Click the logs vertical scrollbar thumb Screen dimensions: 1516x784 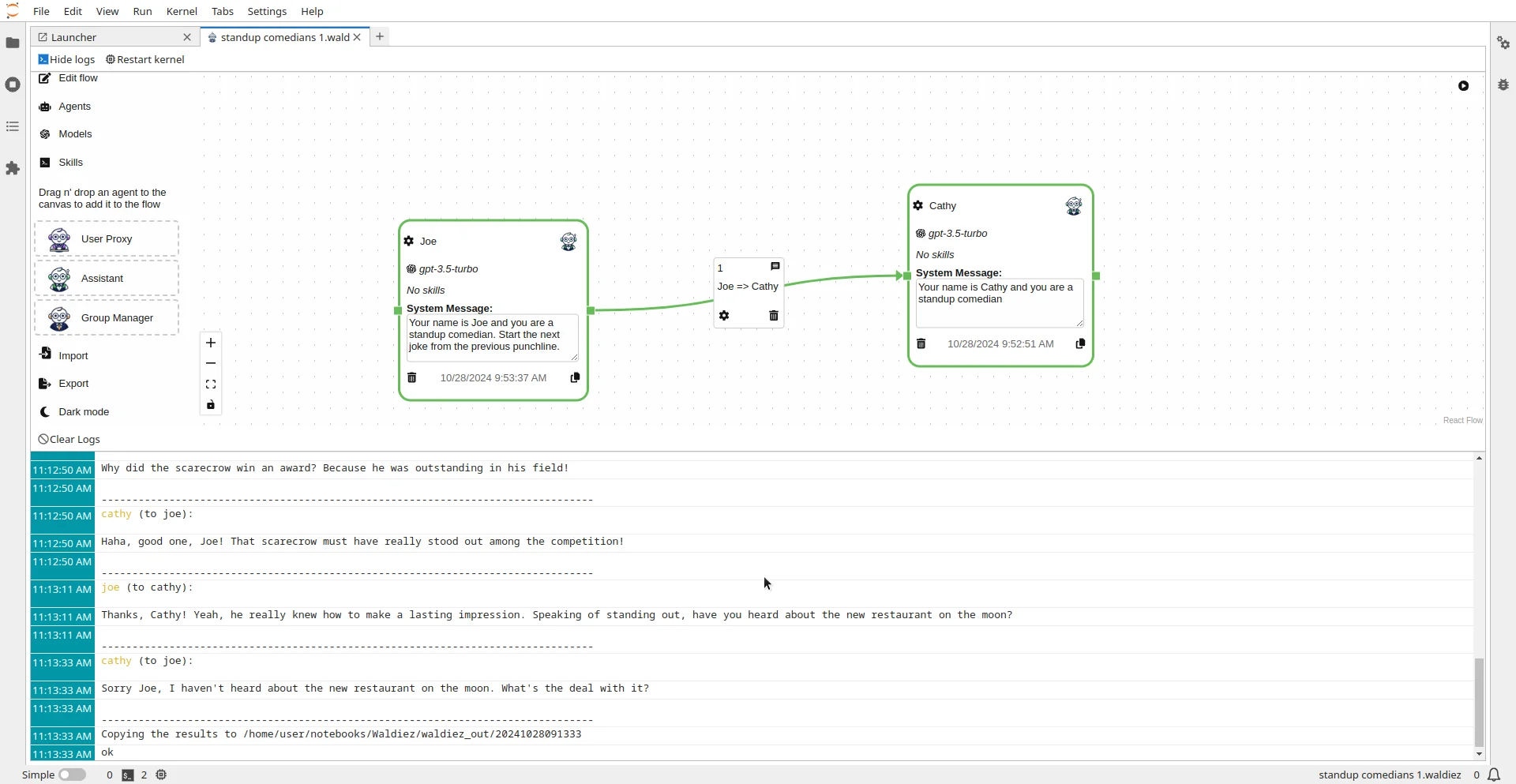[x=1479, y=702]
